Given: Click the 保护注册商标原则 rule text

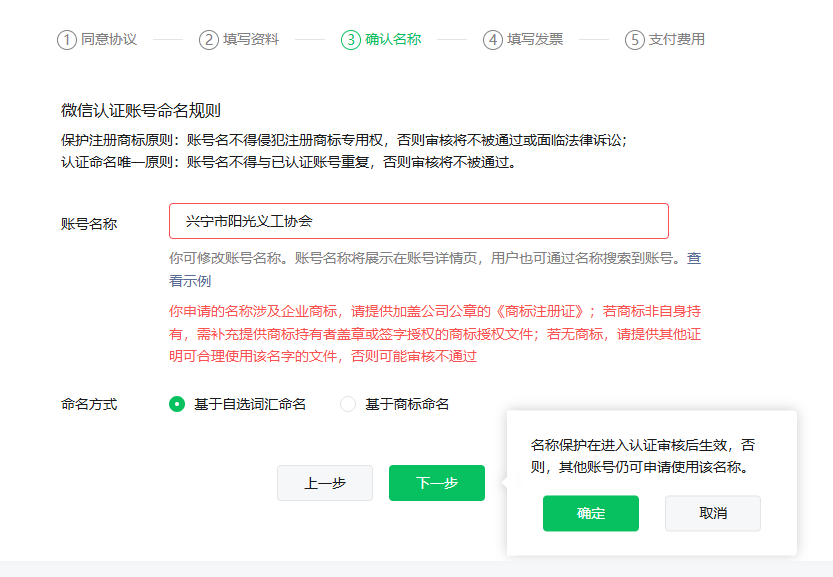Looking at the screenshot, I should coord(344,140).
